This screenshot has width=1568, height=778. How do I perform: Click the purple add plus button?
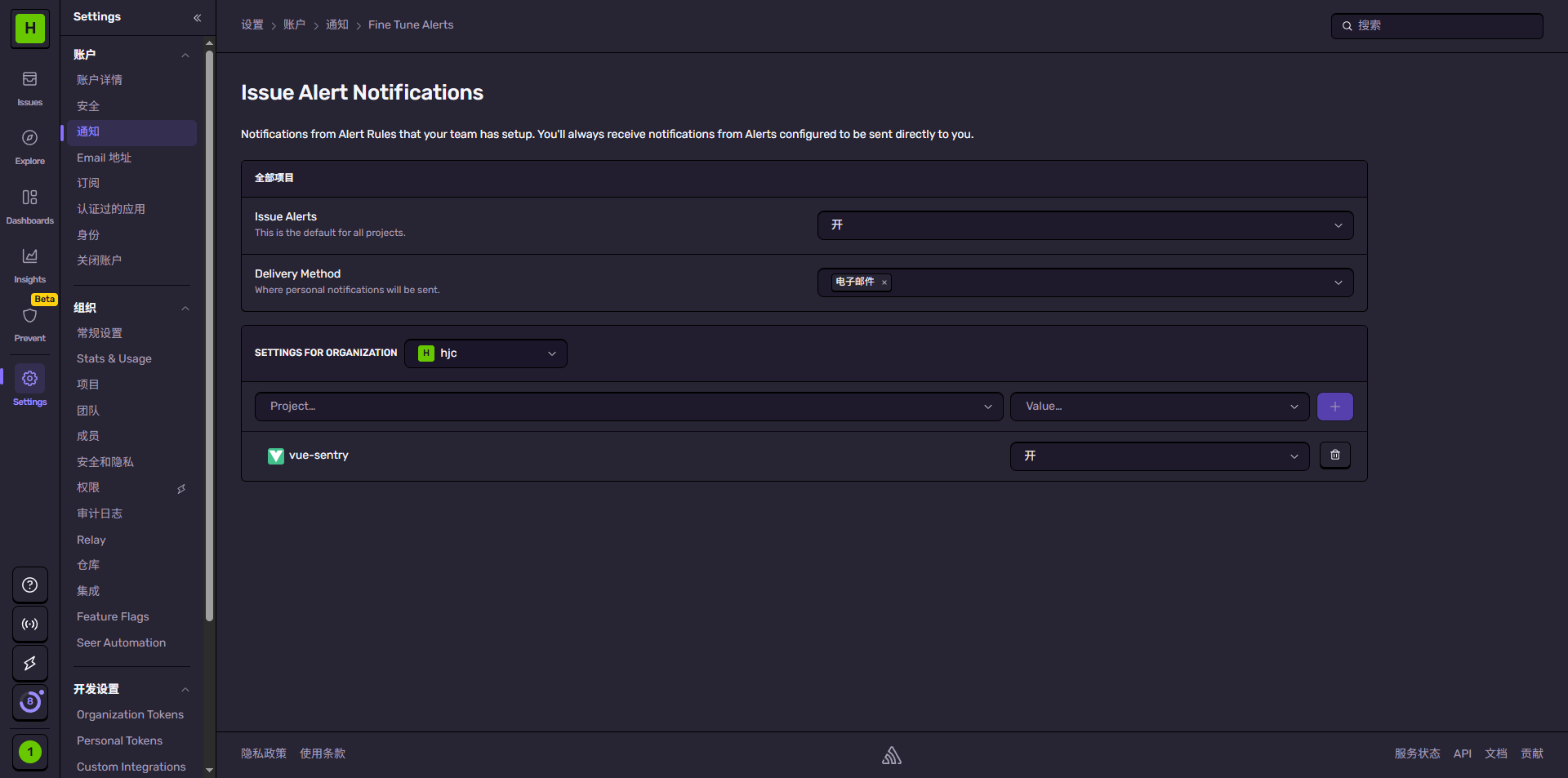1334,407
